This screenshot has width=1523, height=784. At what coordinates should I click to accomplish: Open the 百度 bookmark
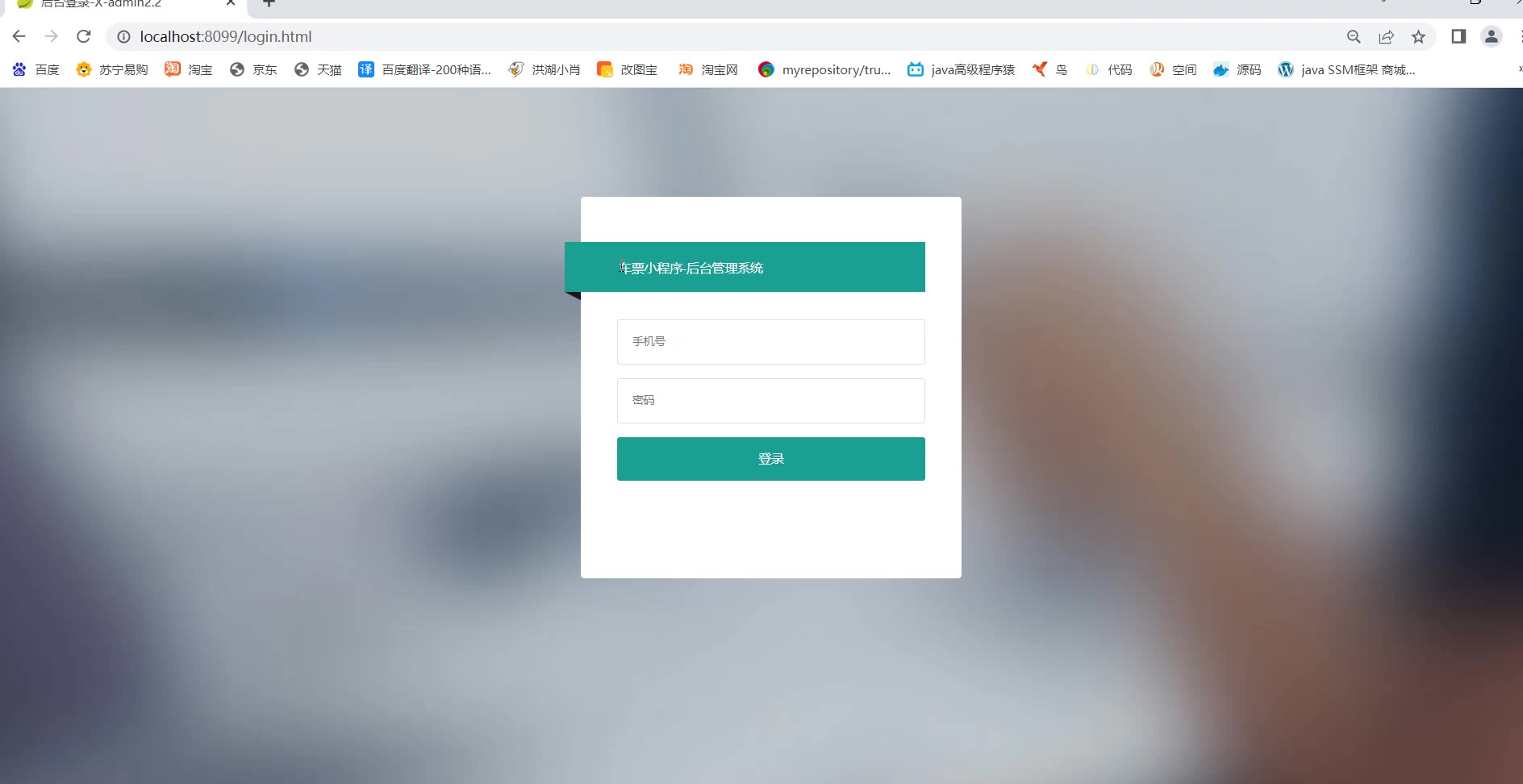[36, 69]
